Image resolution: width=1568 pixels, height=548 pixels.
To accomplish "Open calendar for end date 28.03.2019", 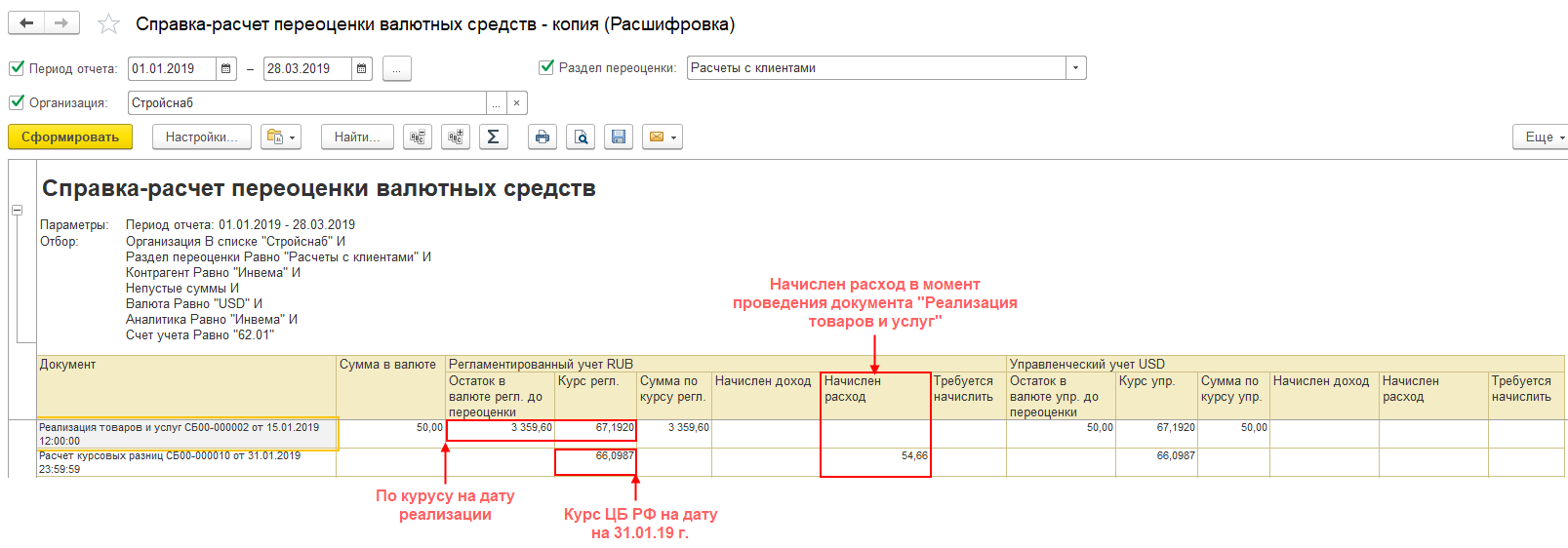I will (362, 68).
